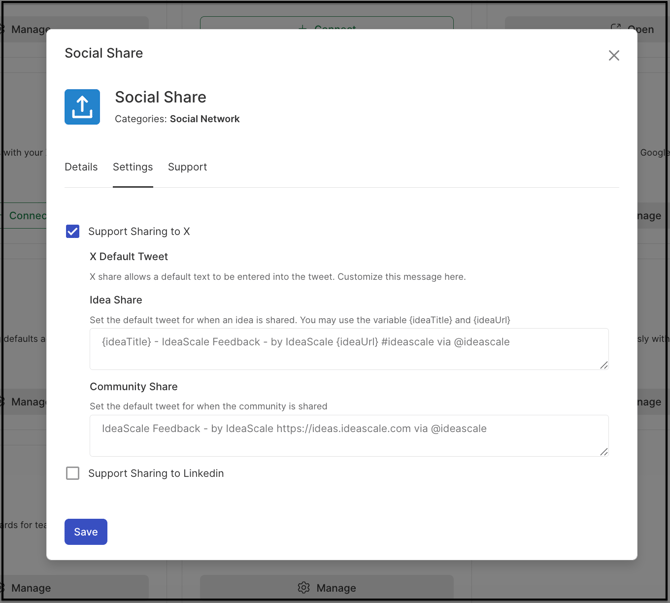Click the 'Support Sharing to Linkedin' label text

click(x=156, y=473)
